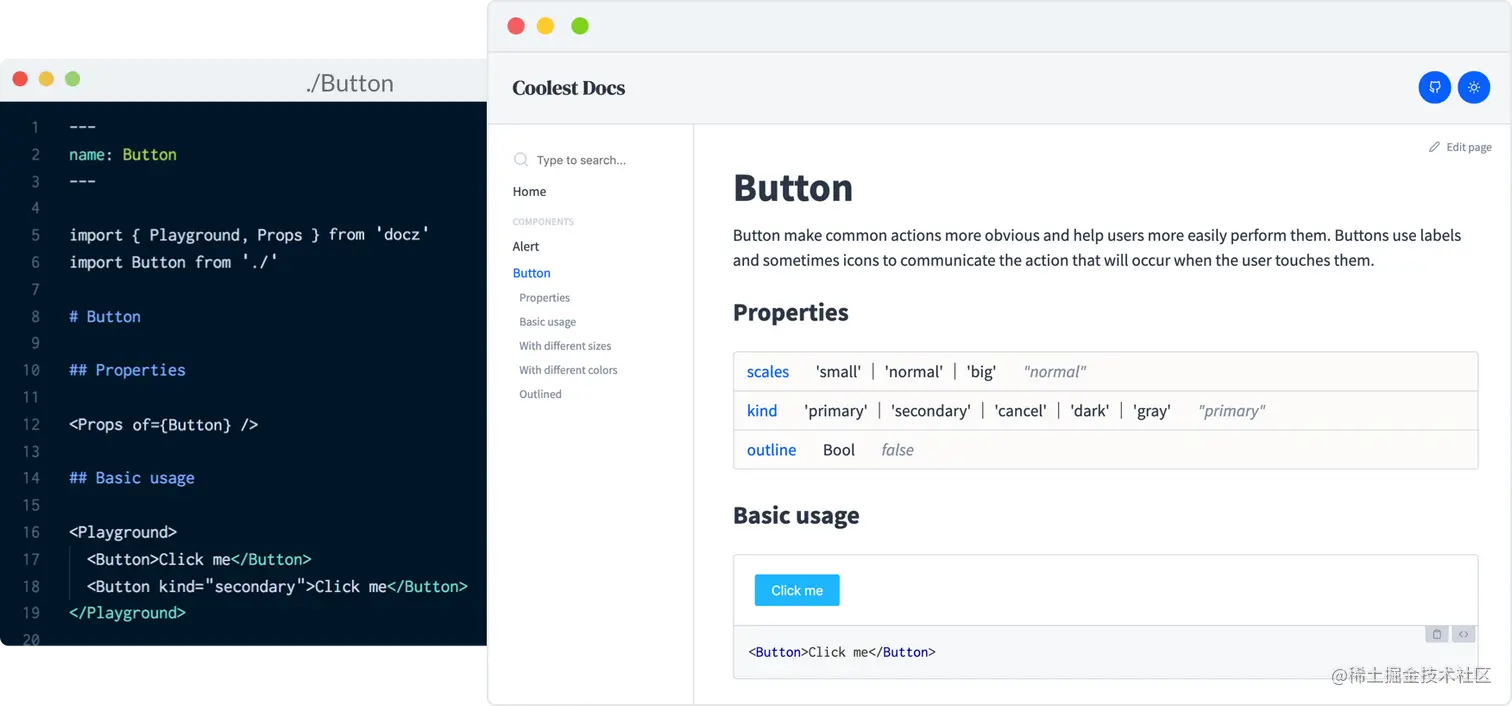Click the Edit page pencil icon
This screenshot has height=706, width=1512.
[x=1434, y=147]
